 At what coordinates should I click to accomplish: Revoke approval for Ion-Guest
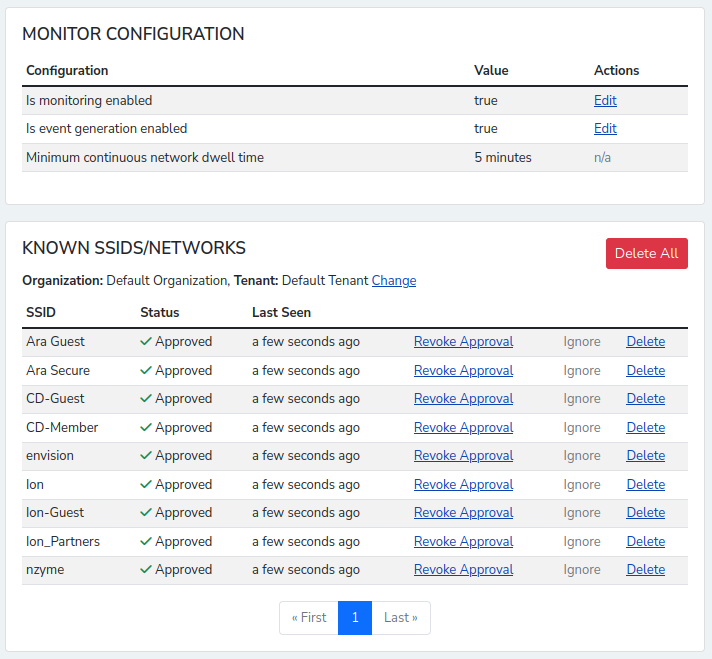pyautogui.click(x=464, y=513)
